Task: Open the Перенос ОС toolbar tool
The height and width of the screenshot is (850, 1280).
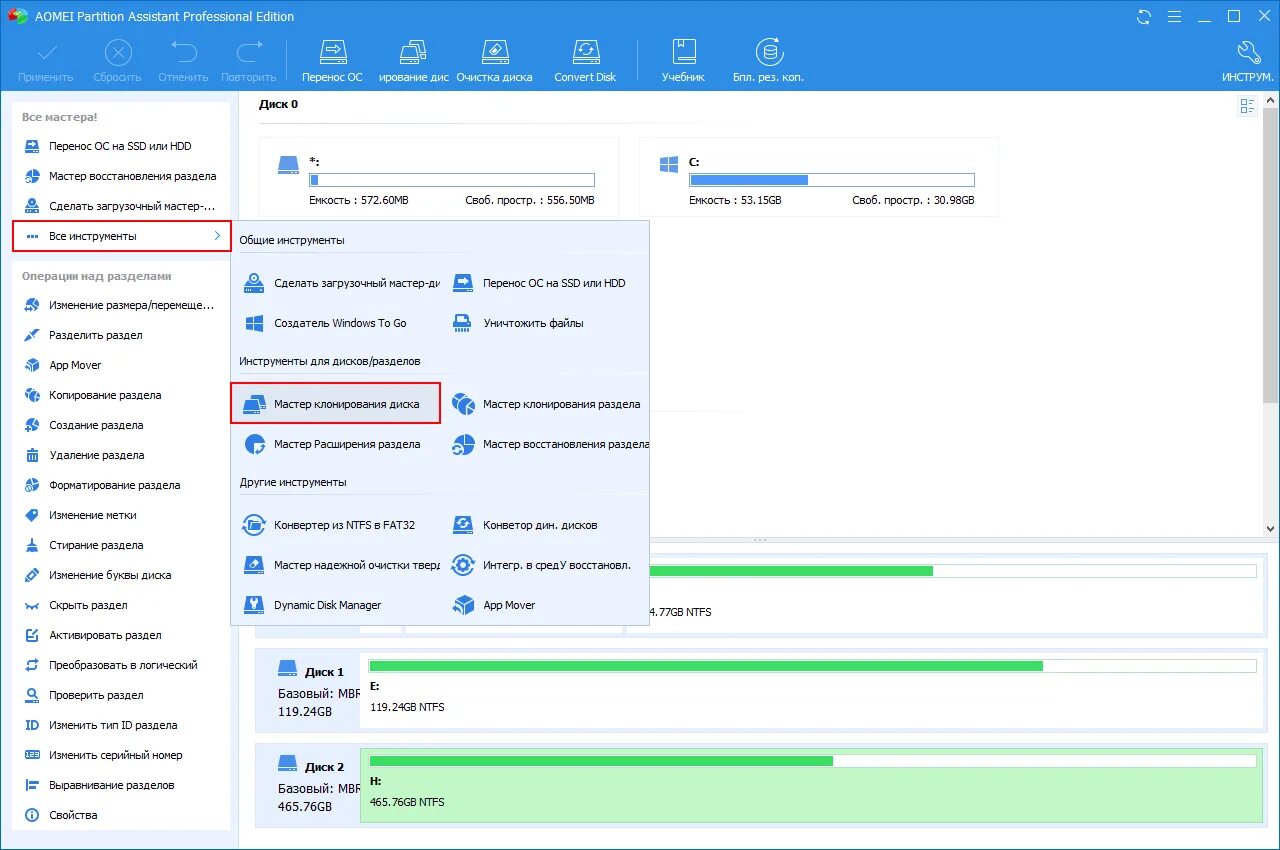Action: [332, 61]
